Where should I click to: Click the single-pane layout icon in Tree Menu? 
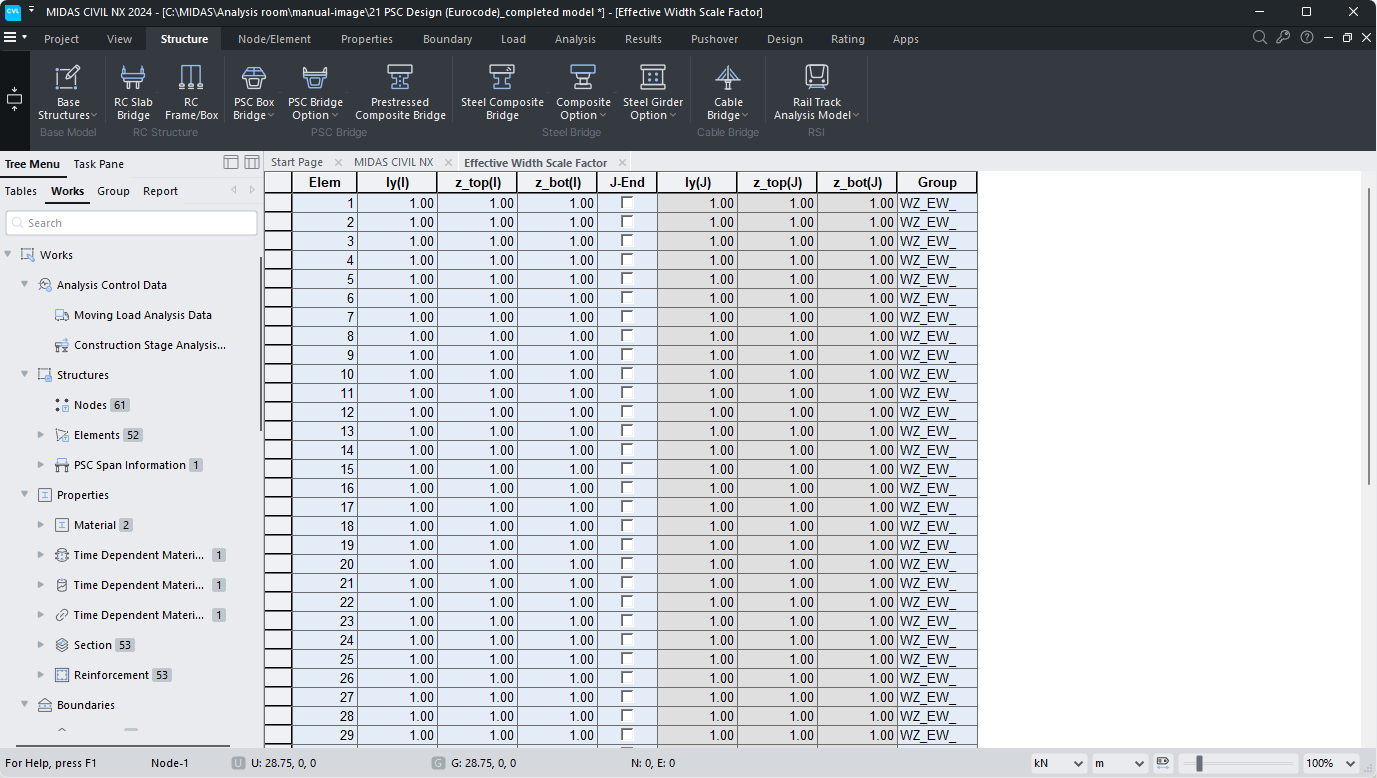(x=230, y=162)
